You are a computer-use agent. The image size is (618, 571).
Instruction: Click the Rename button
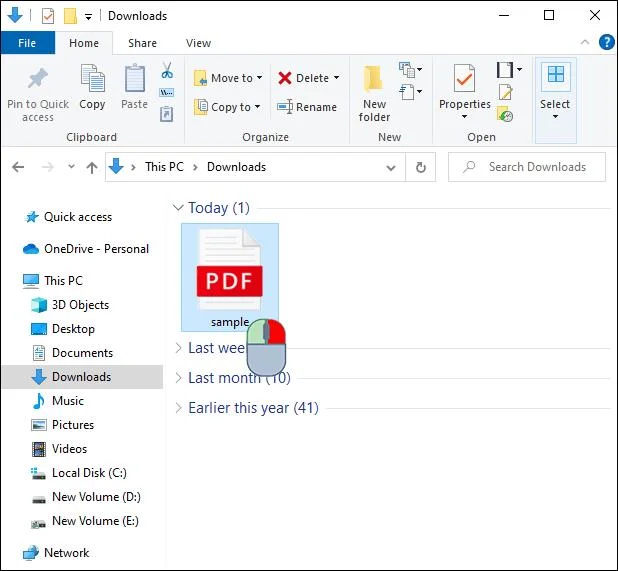click(x=307, y=107)
